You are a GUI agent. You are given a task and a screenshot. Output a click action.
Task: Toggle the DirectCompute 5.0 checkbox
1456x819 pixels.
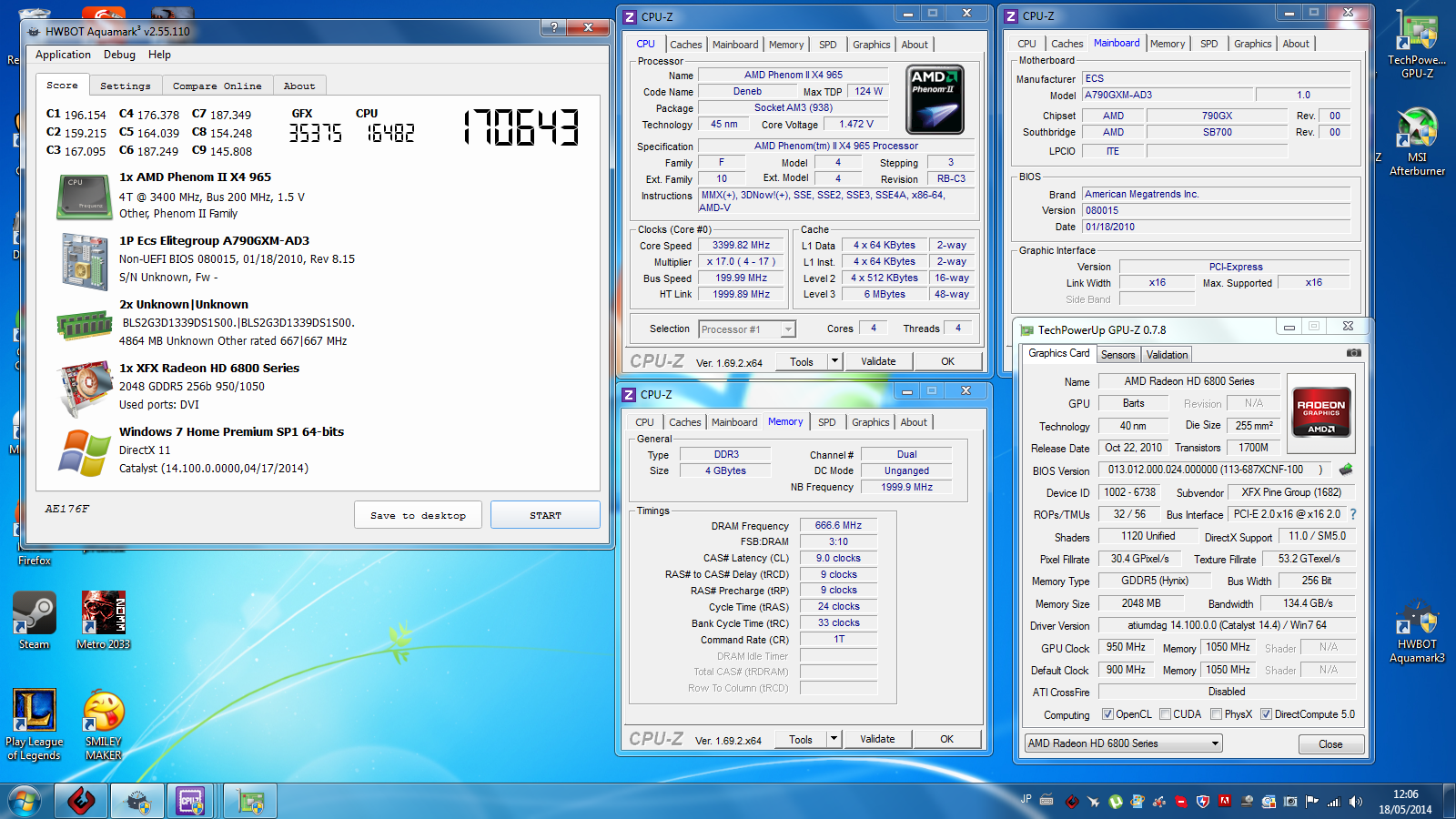pyautogui.click(x=1266, y=714)
